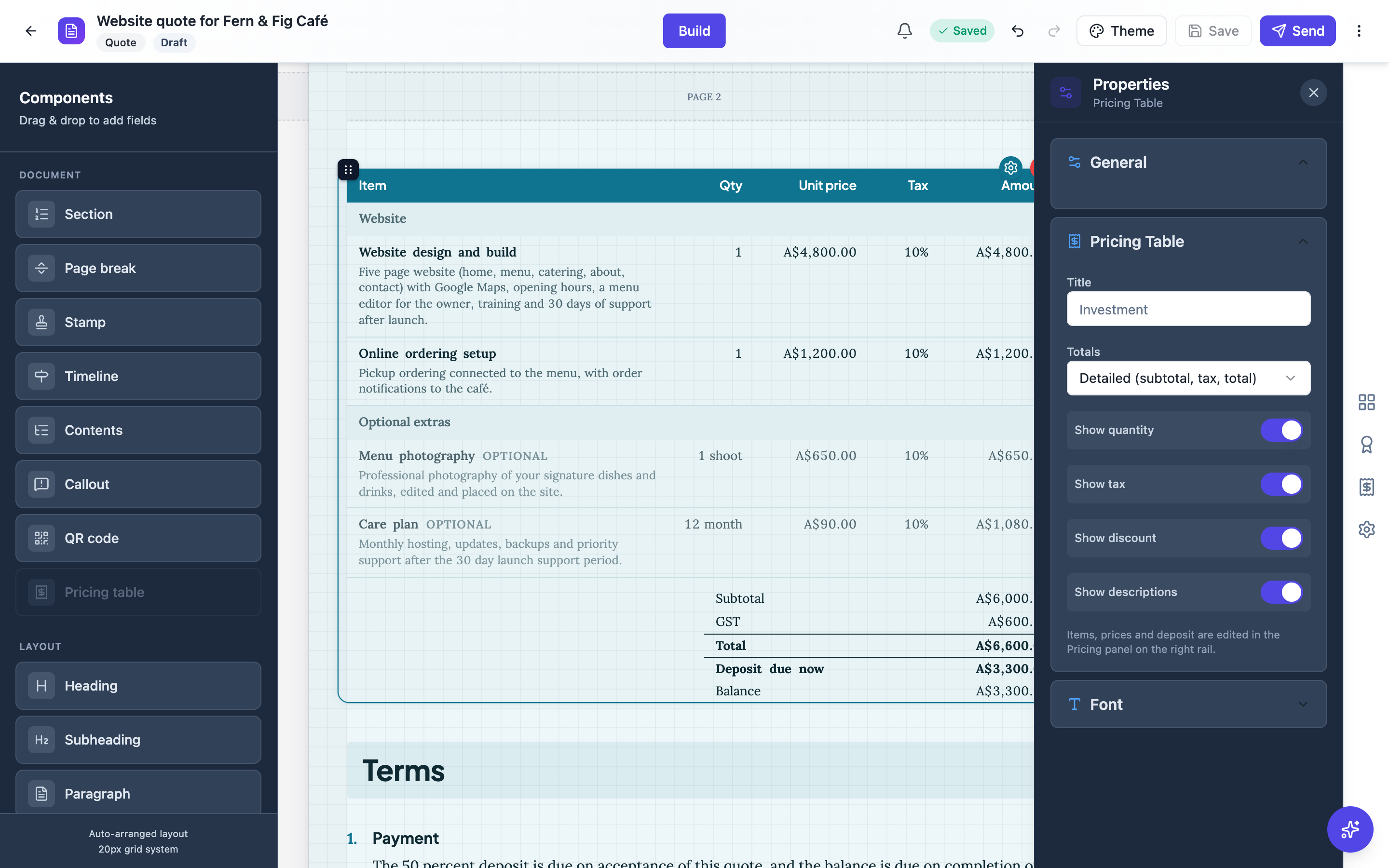Close the Properties panel
Image resolution: width=1389 pixels, height=868 pixels.
click(x=1313, y=93)
